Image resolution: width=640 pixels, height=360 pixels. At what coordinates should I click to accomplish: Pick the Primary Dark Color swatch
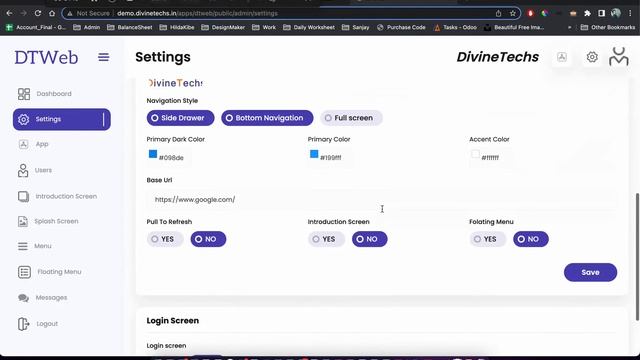tap(153, 154)
